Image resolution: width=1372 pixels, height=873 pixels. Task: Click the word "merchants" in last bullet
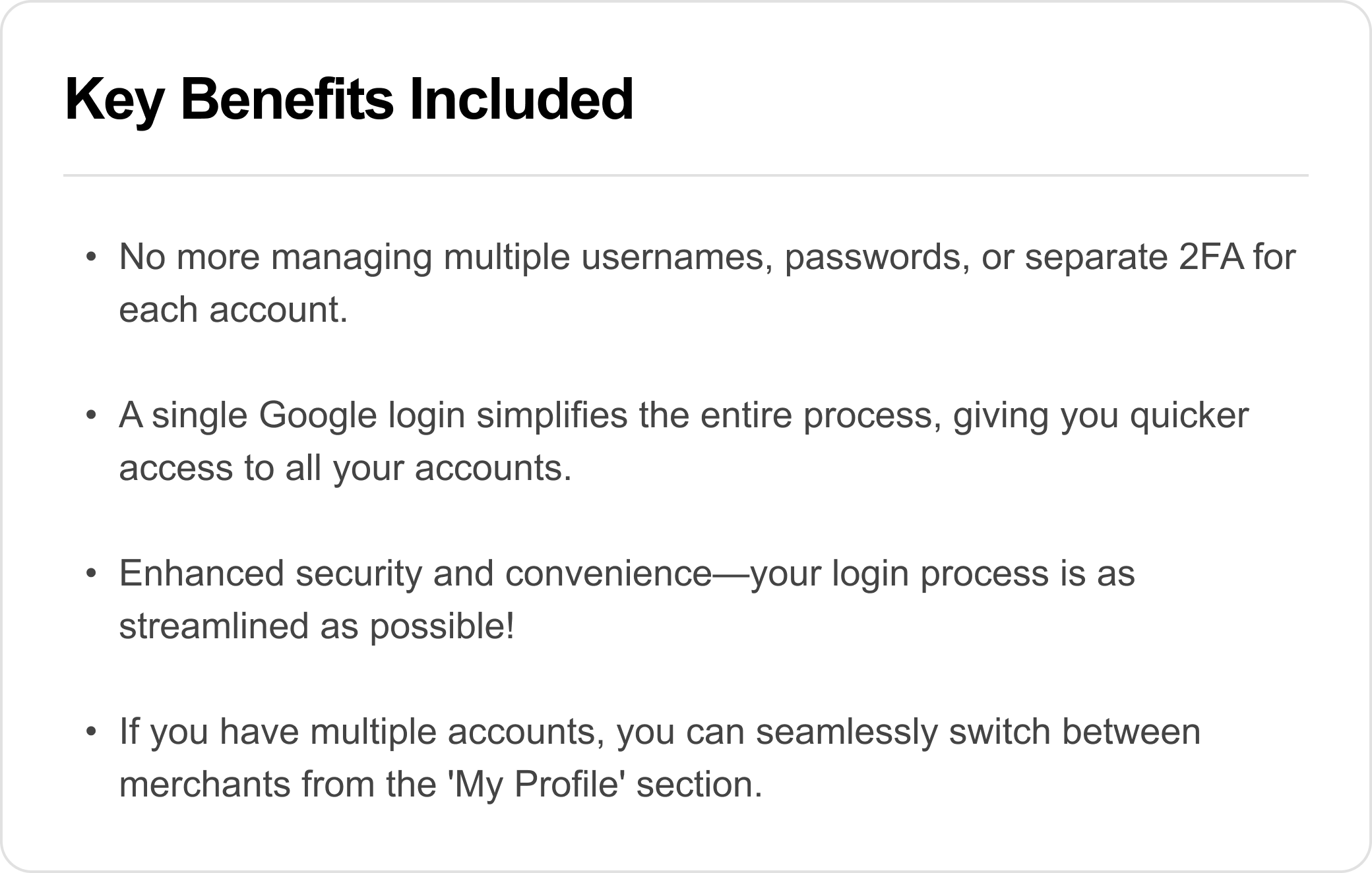coord(204,784)
